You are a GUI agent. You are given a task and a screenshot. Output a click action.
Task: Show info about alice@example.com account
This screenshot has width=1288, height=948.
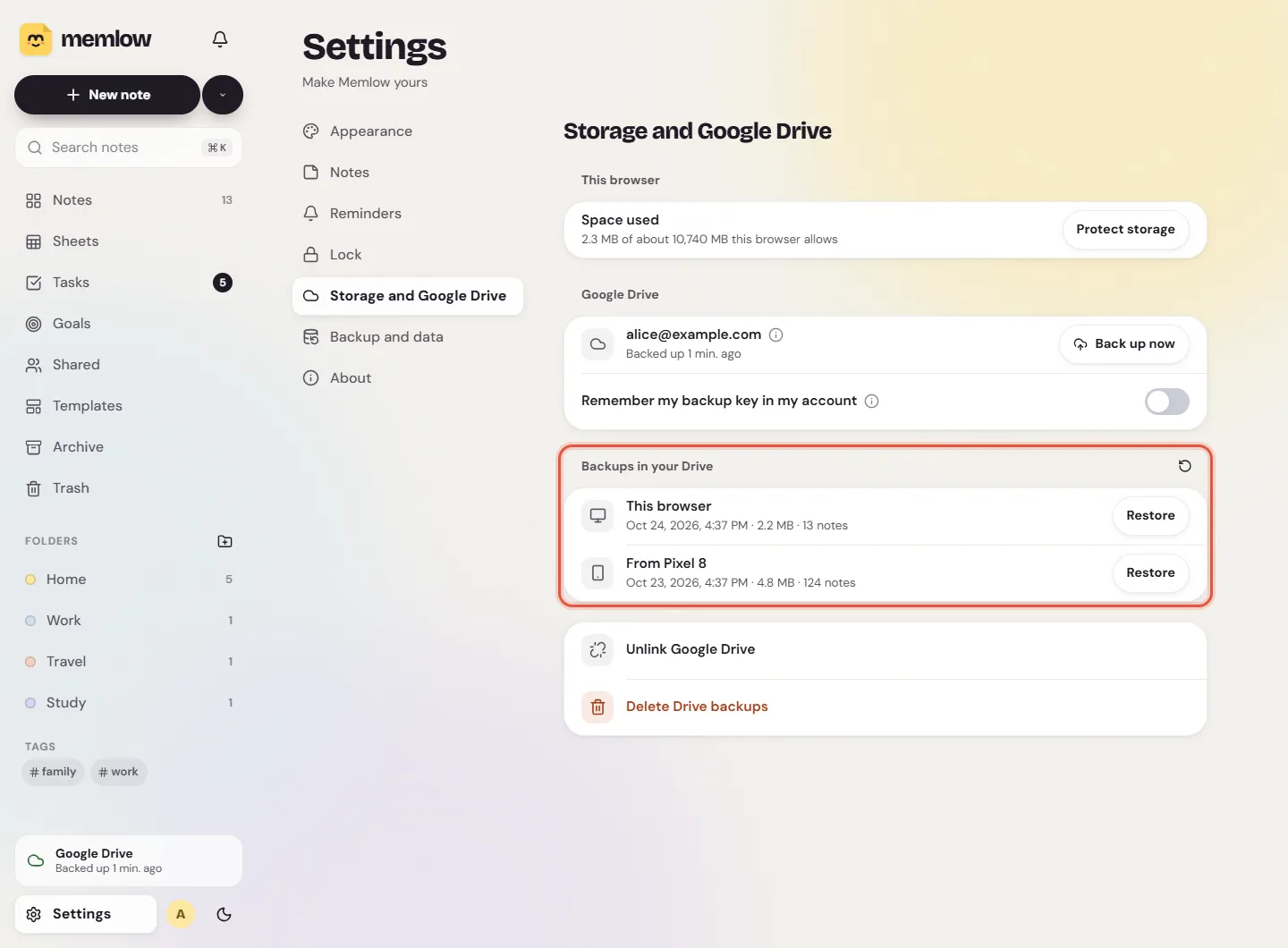776,334
